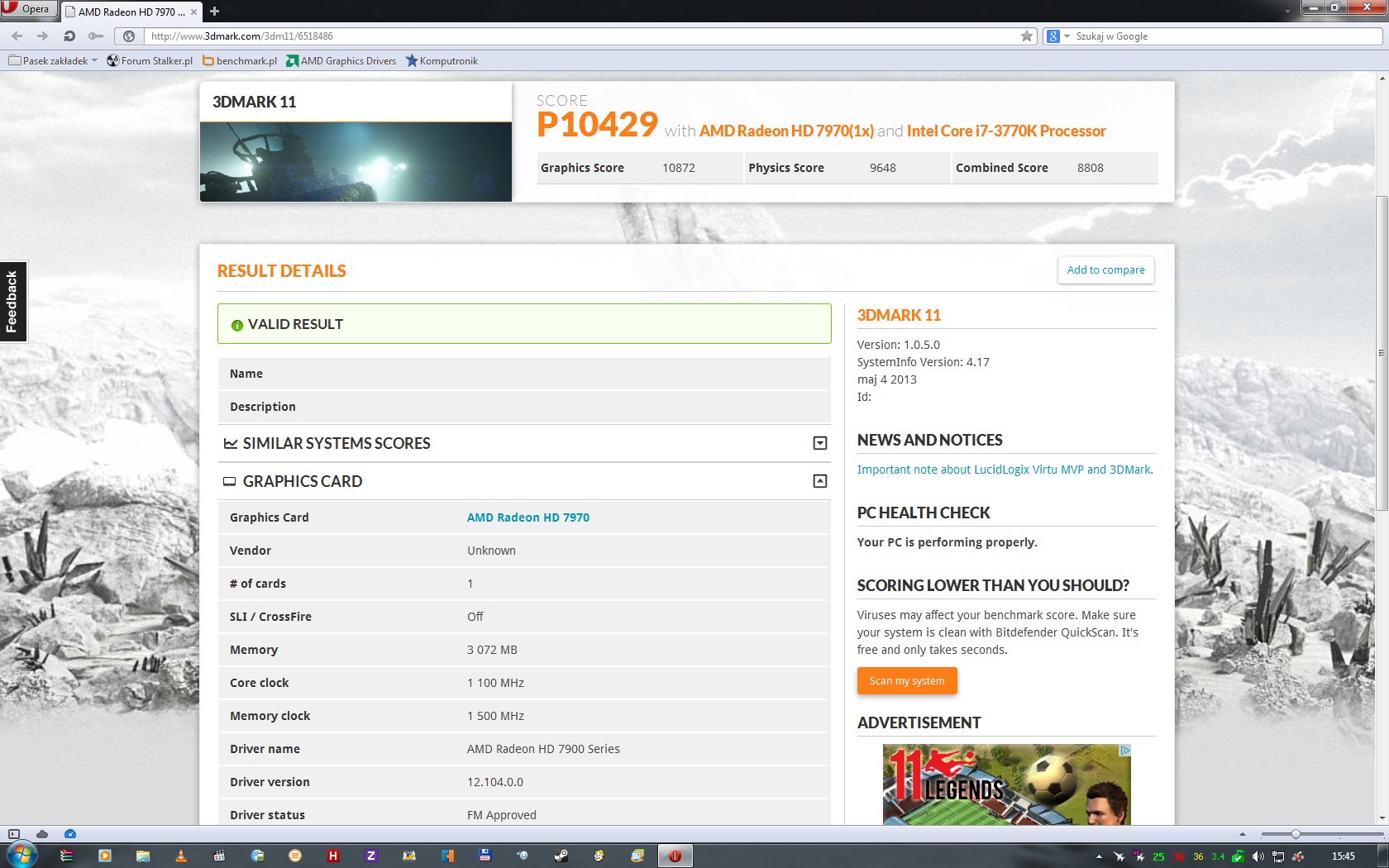The image size is (1389, 868).
Task: Close the AMD Radeon HD 7970 tab
Action: click(x=193, y=12)
